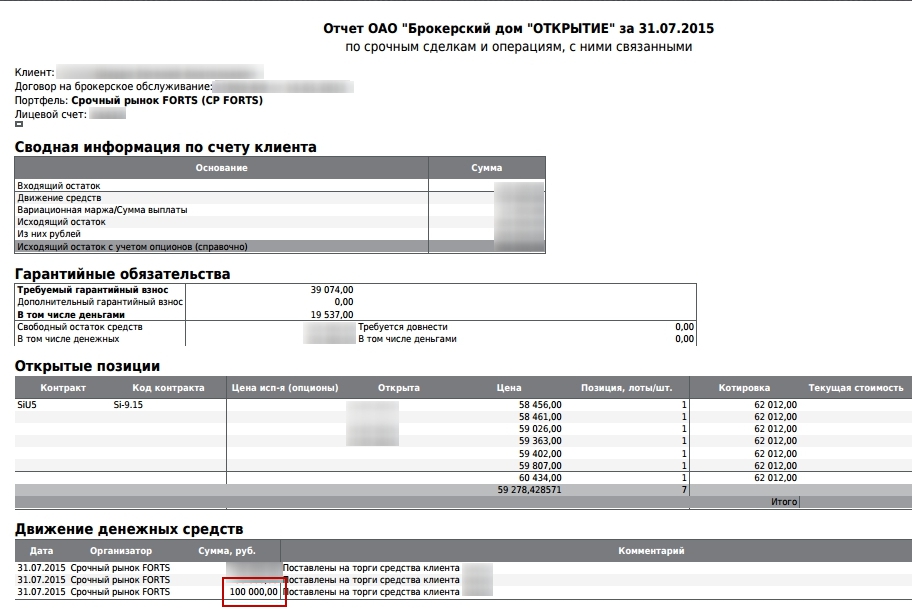Click the small square icon under Лицевой счет
Viewport: 912px width, 616px height.
(x=19, y=125)
